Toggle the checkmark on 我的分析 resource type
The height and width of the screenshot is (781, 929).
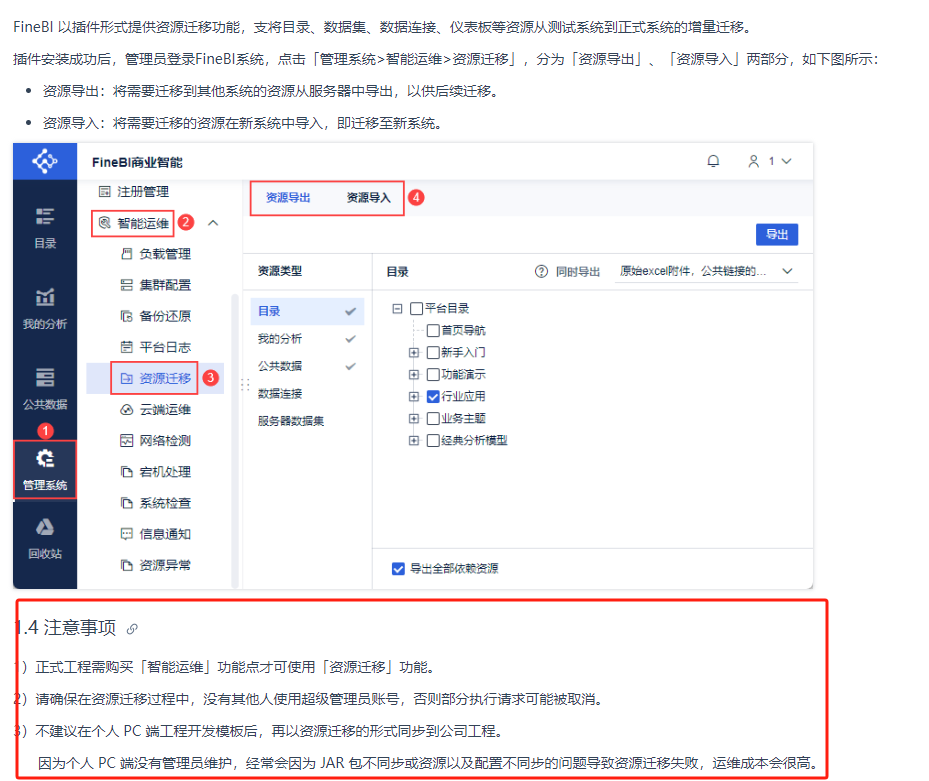350,339
